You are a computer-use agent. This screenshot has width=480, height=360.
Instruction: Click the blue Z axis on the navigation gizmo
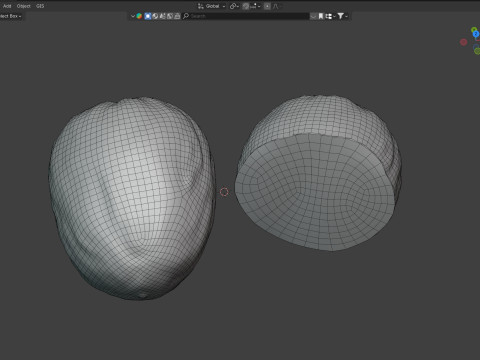point(476,34)
